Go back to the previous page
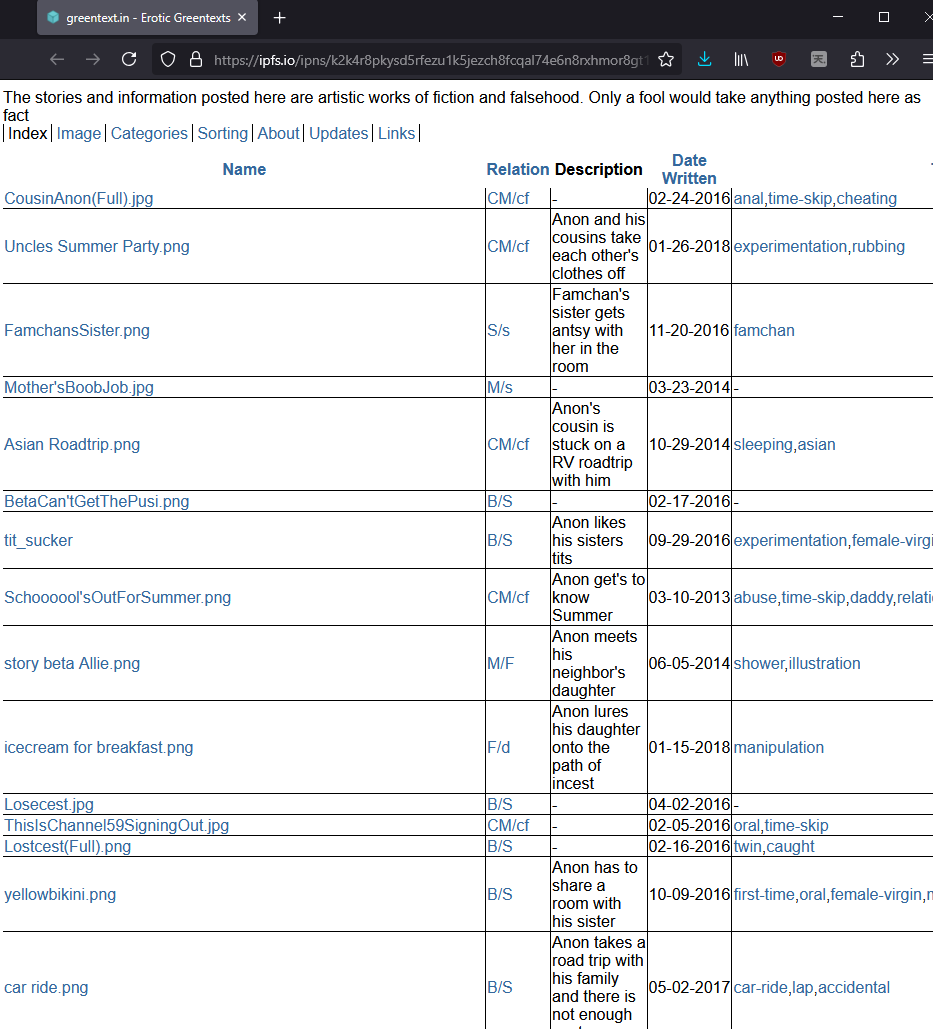 pos(57,60)
